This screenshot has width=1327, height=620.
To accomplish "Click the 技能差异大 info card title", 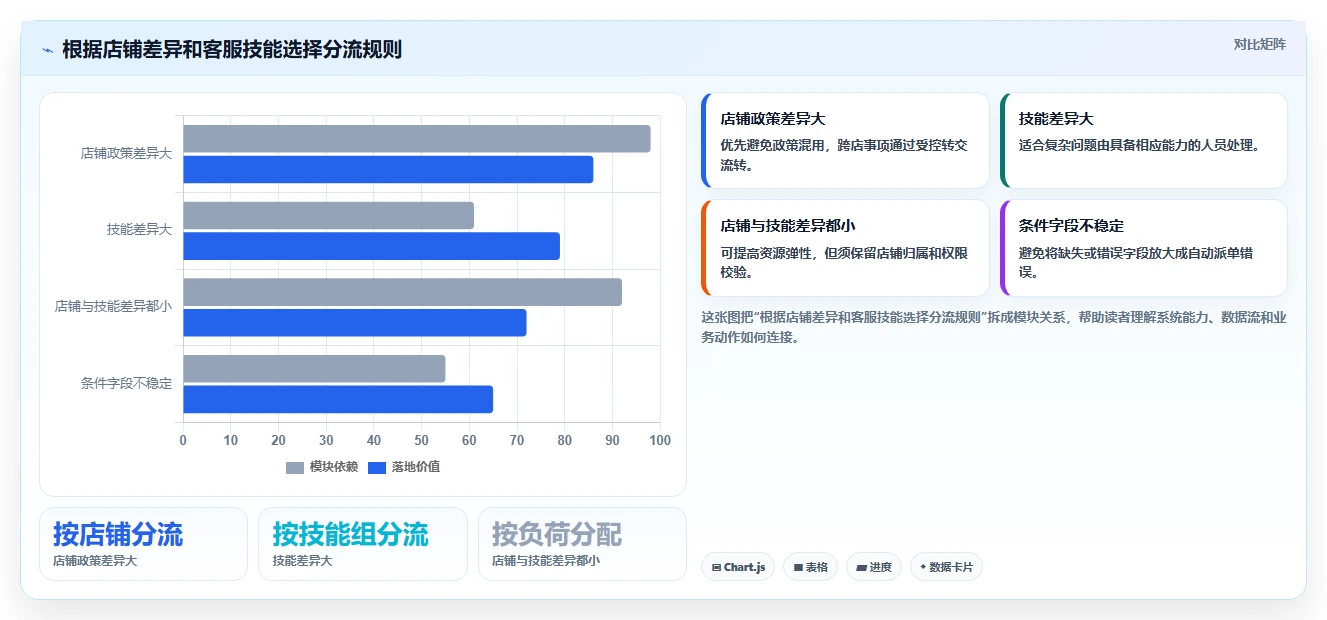I will tap(1057, 119).
